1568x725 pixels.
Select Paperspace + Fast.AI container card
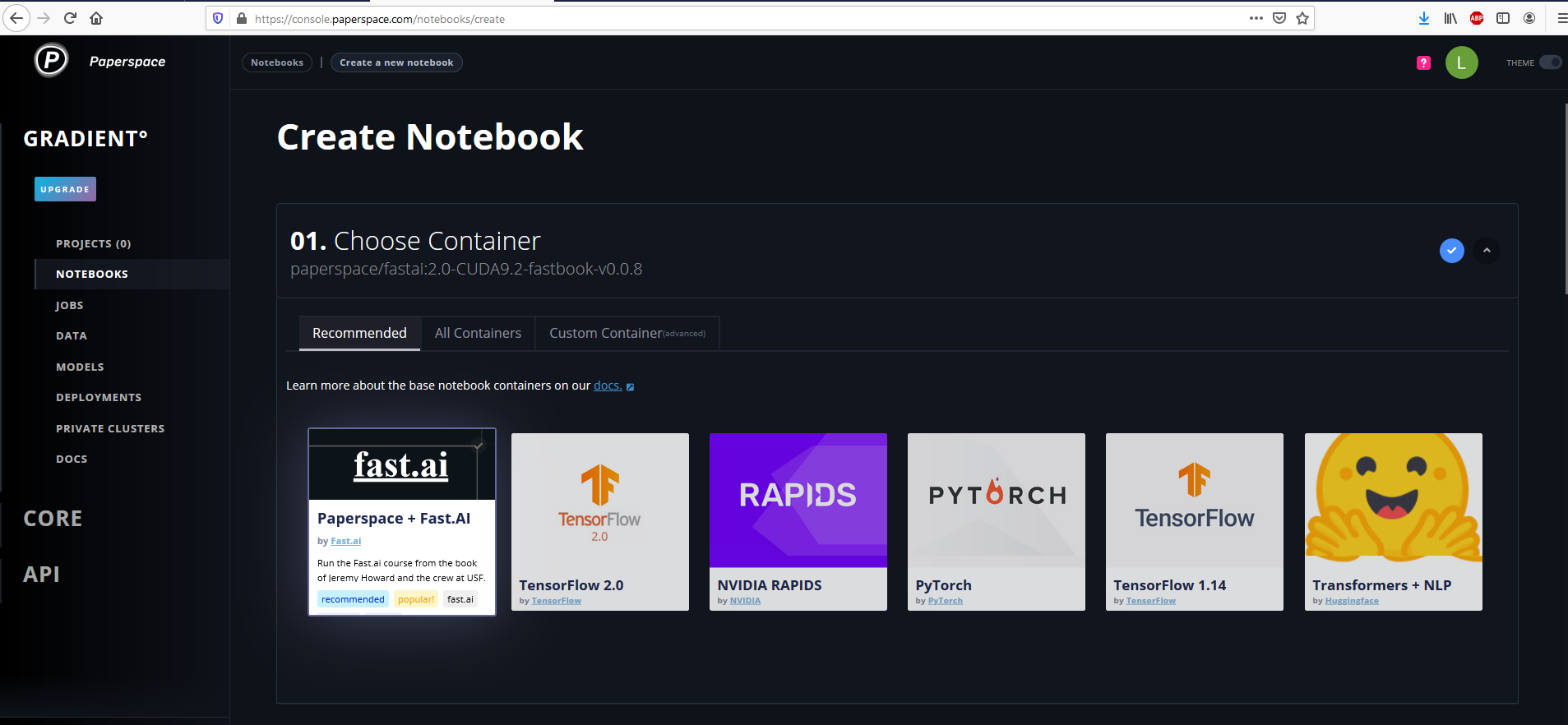tap(402, 521)
